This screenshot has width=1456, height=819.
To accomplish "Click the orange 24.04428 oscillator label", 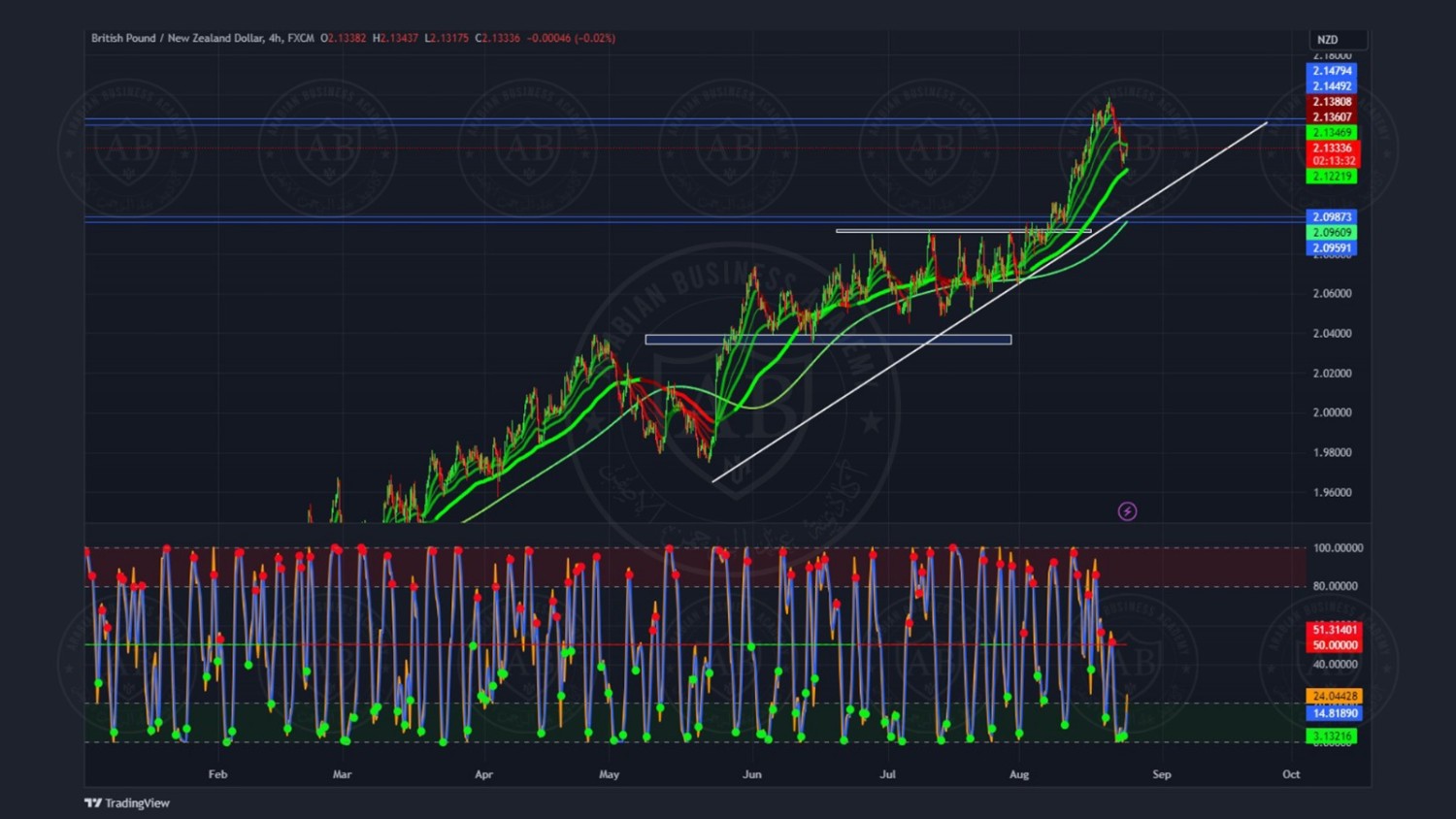I will coord(1334,696).
